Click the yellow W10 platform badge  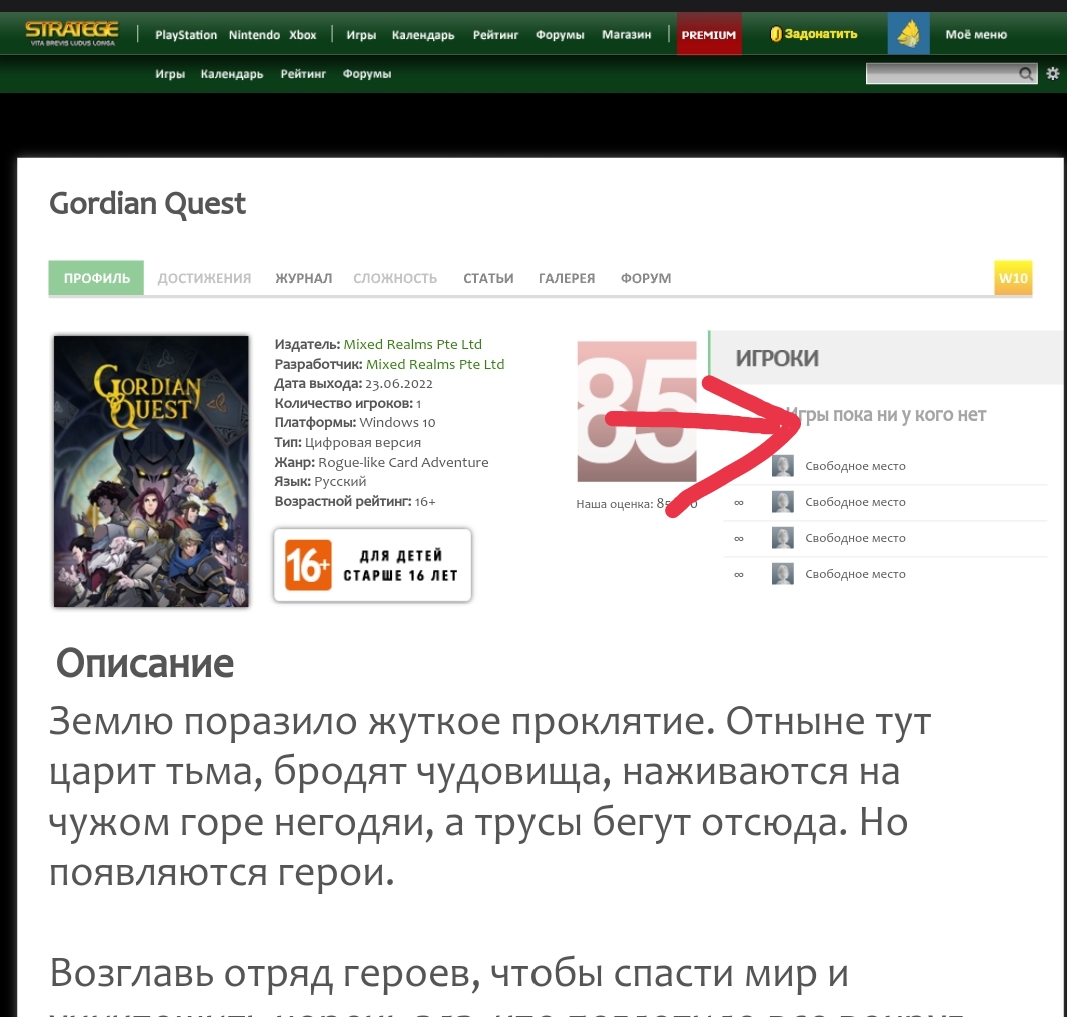pos(1013,278)
